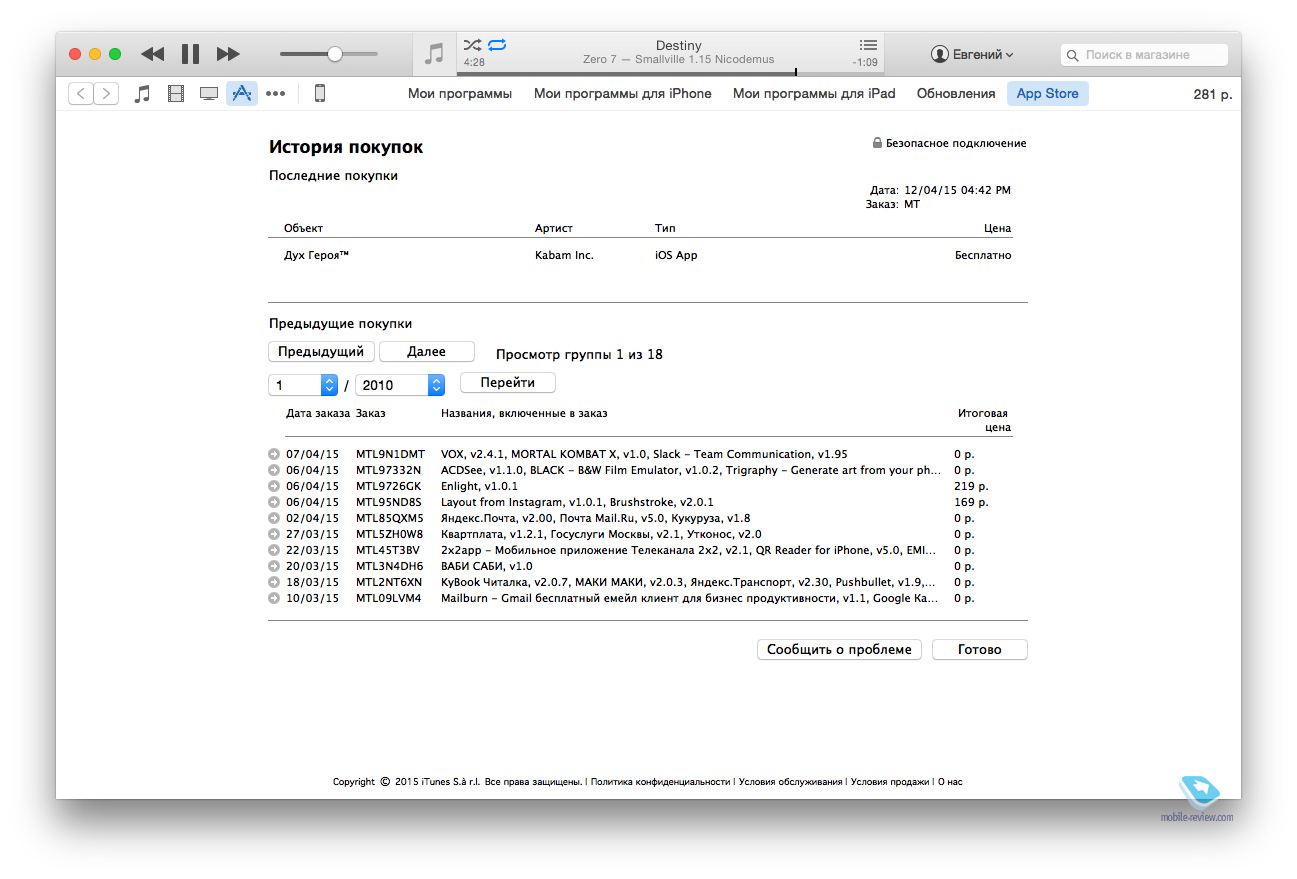Image resolution: width=1297 pixels, height=879 pixels.
Task: Switch to Мои программы tab
Action: pos(460,94)
